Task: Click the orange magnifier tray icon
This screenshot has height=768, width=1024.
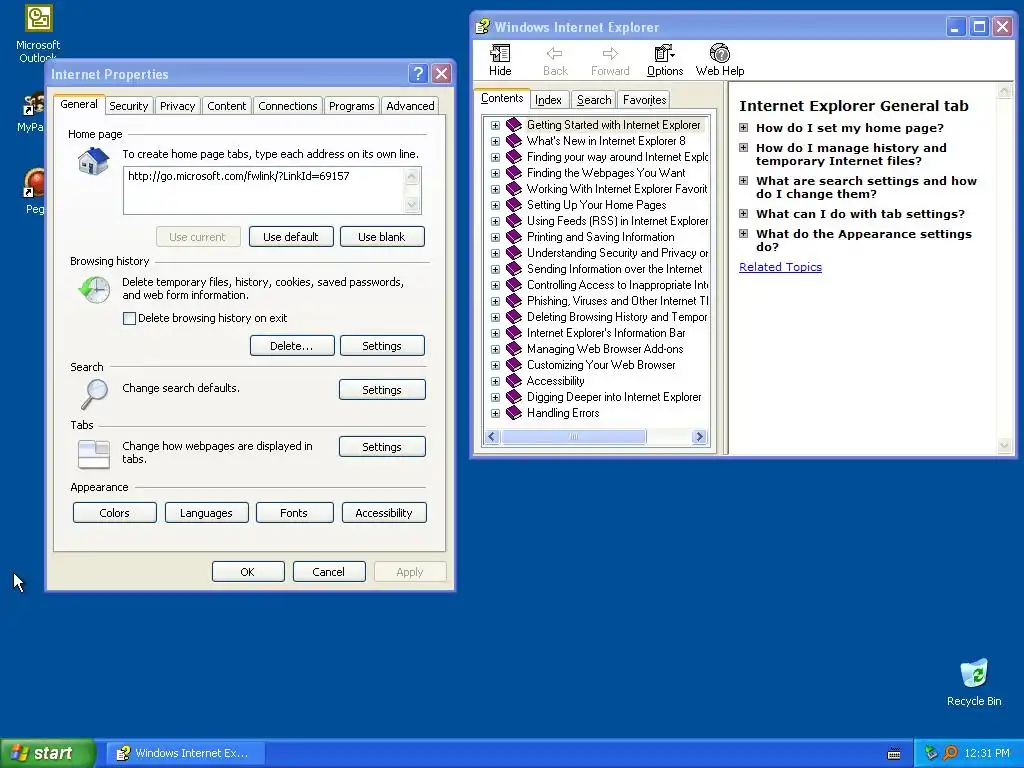Action: pos(950,753)
